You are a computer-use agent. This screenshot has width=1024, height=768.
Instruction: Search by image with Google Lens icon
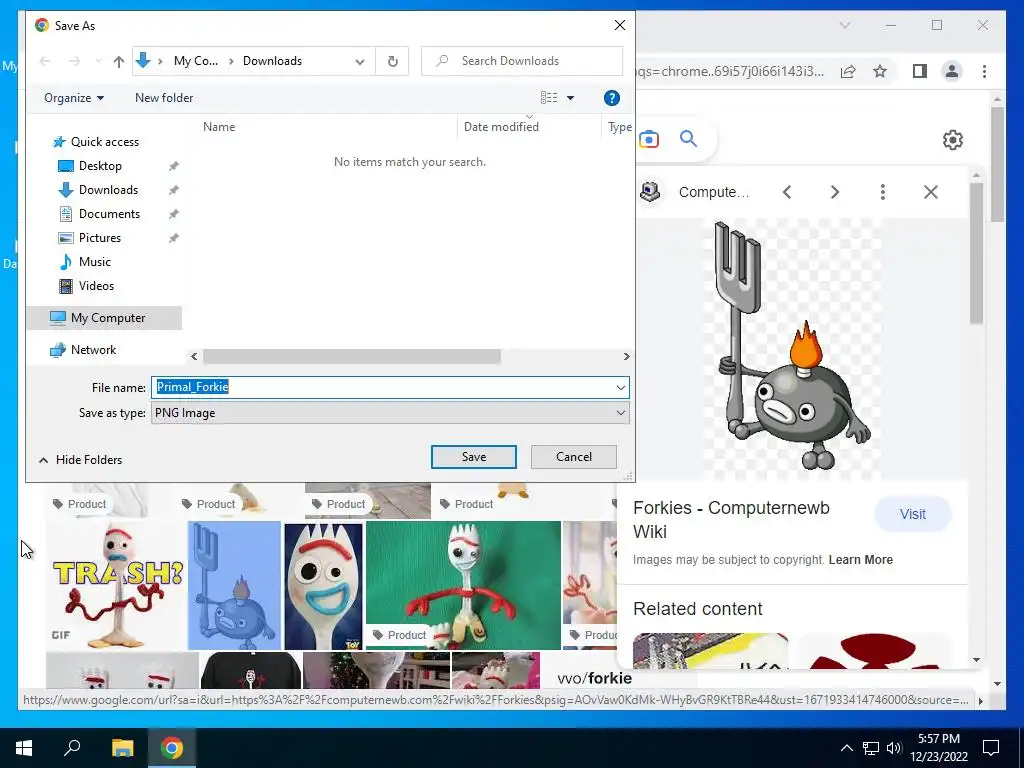648,139
